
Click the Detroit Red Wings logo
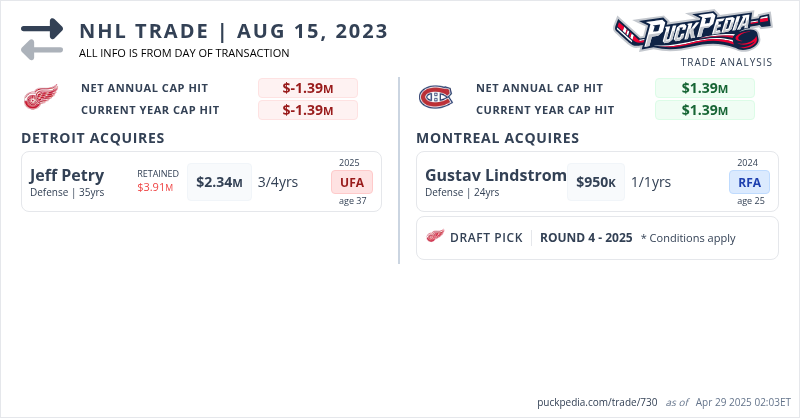pyautogui.click(x=41, y=98)
